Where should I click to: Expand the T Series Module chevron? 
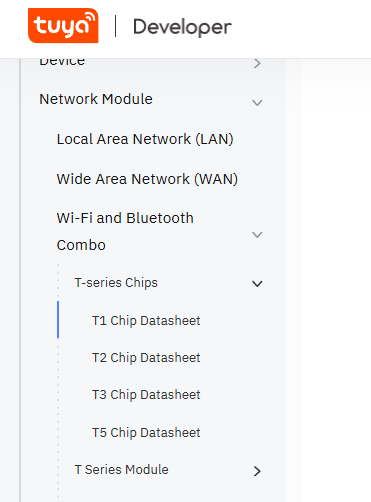coord(257,471)
